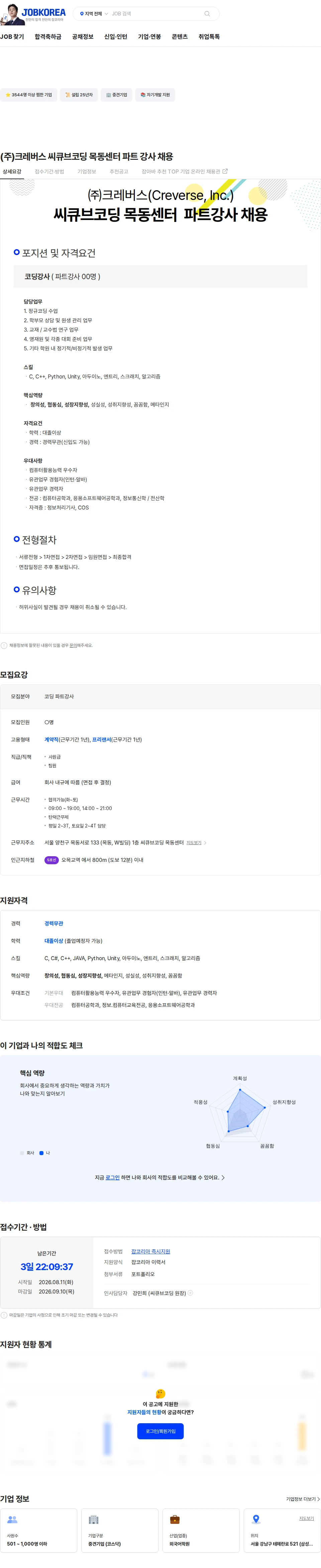
Task: Open the 신입·인턴 menu
Action: 116,37
